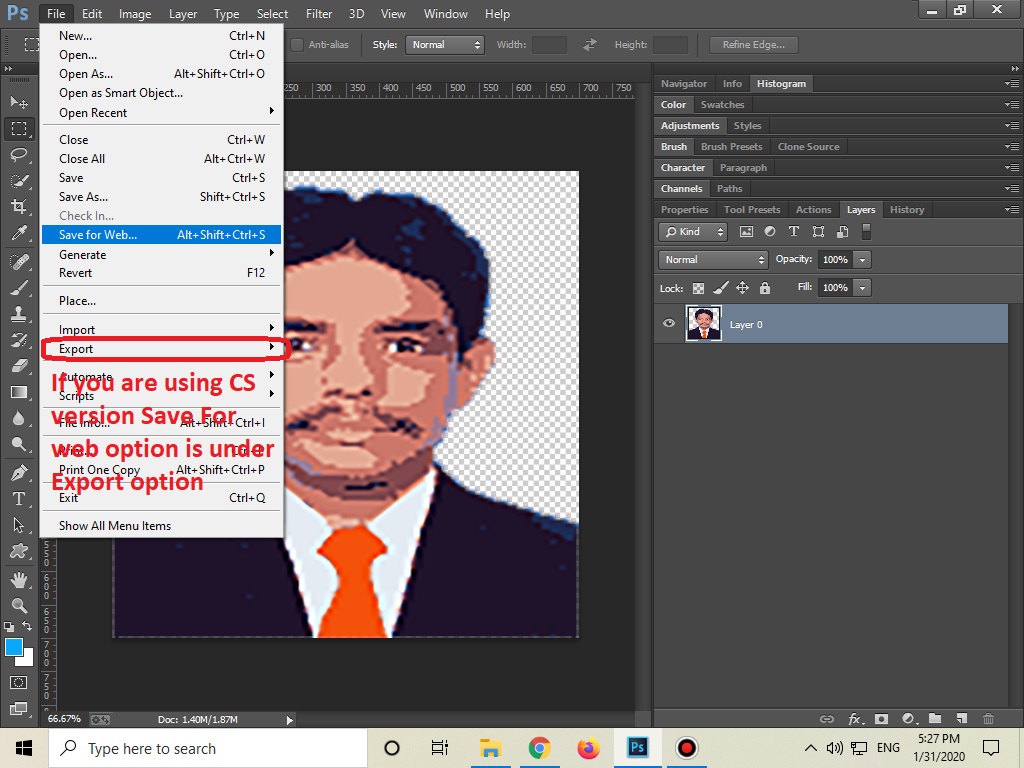
Task: Create a new layer
Action: point(960,718)
